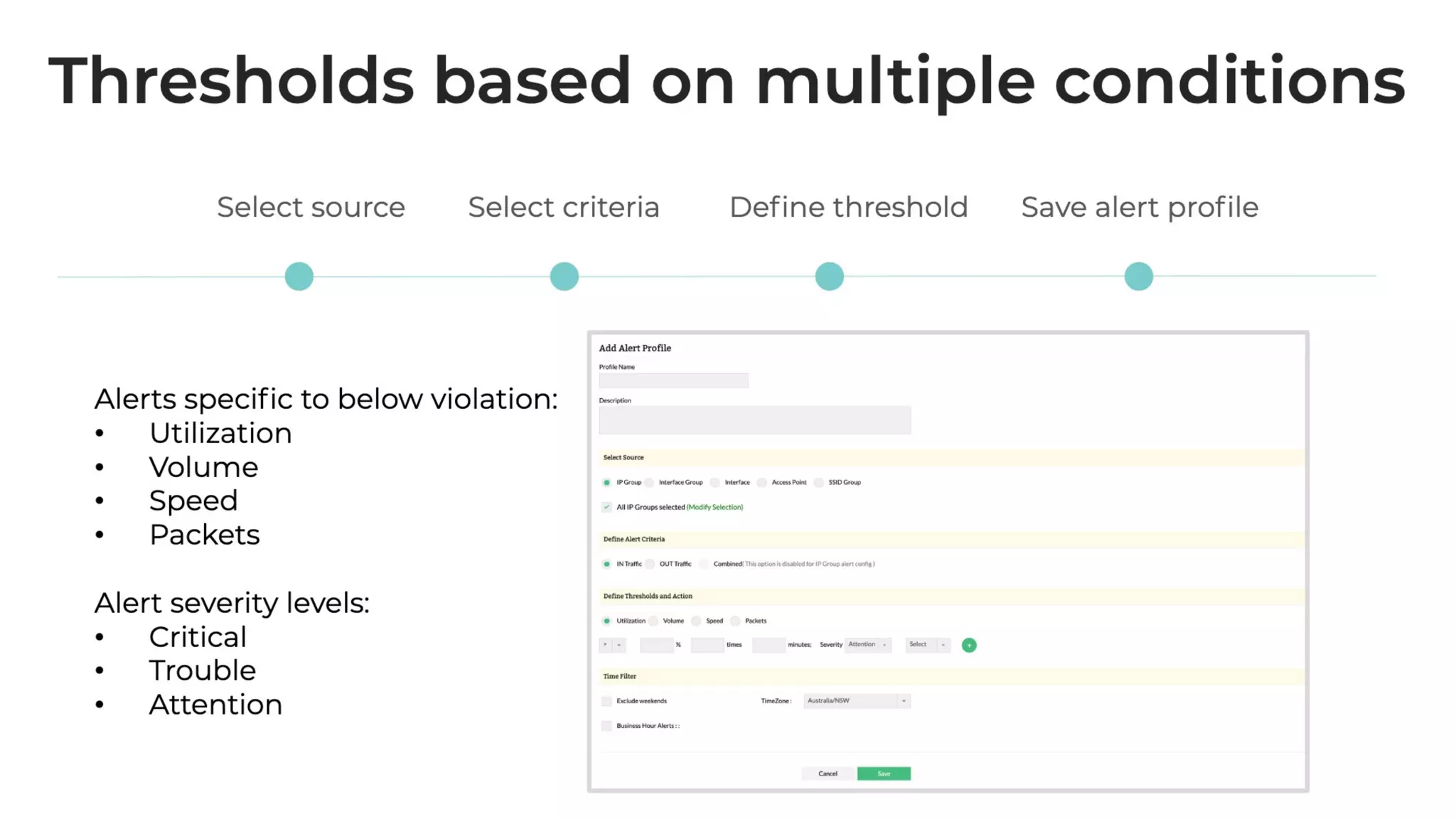Open the Select action dropdown
1456x819 pixels.
pyautogui.click(x=928, y=645)
